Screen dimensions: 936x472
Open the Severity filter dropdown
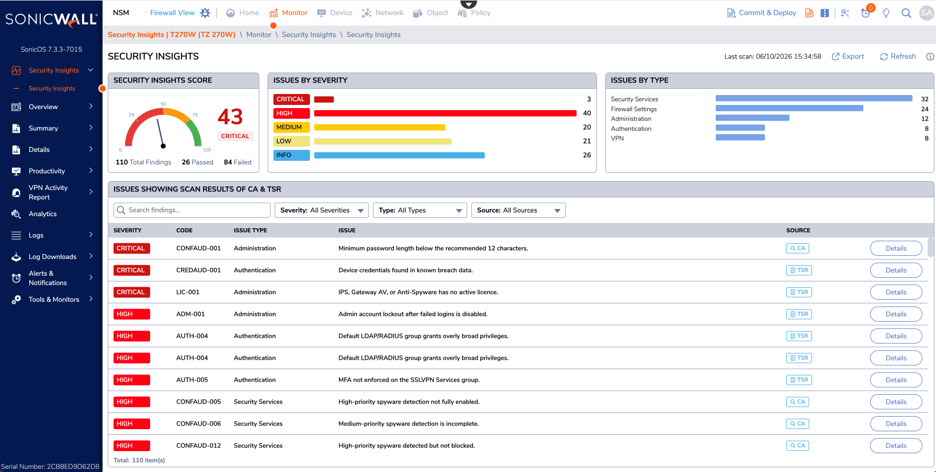(x=321, y=210)
